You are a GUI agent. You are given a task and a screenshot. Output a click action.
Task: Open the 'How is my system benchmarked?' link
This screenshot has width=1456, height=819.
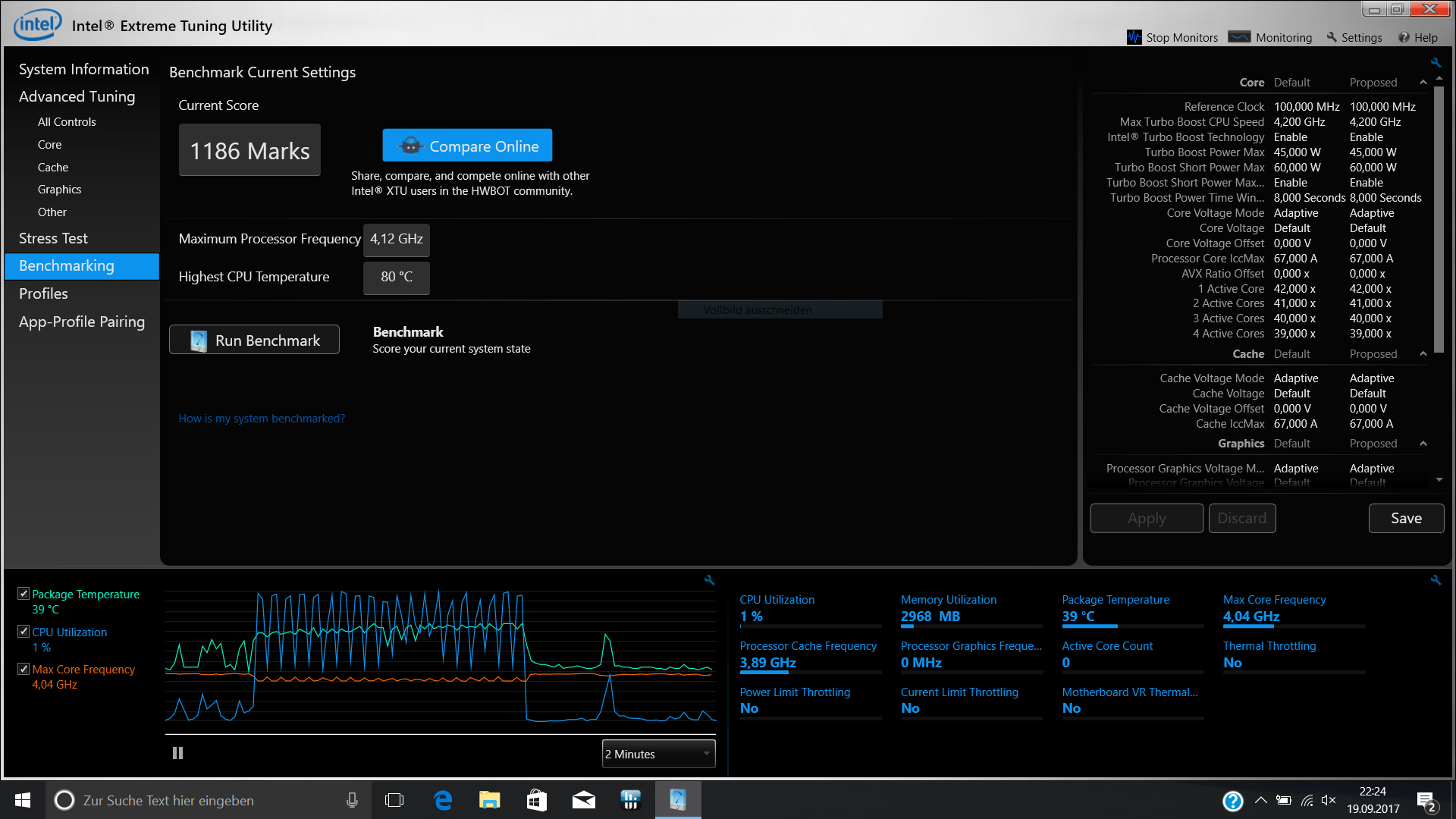(x=262, y=419)
